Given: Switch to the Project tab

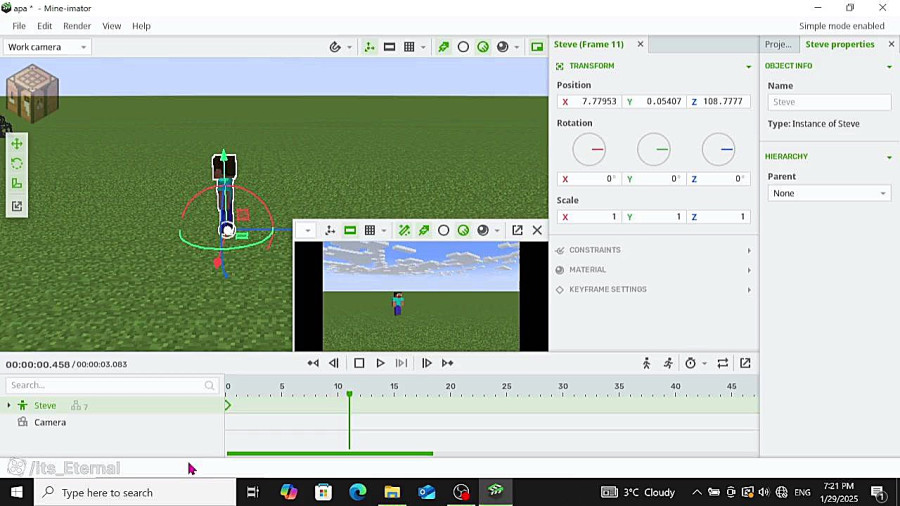Looking at the screenshot, I should pos(778,44).
